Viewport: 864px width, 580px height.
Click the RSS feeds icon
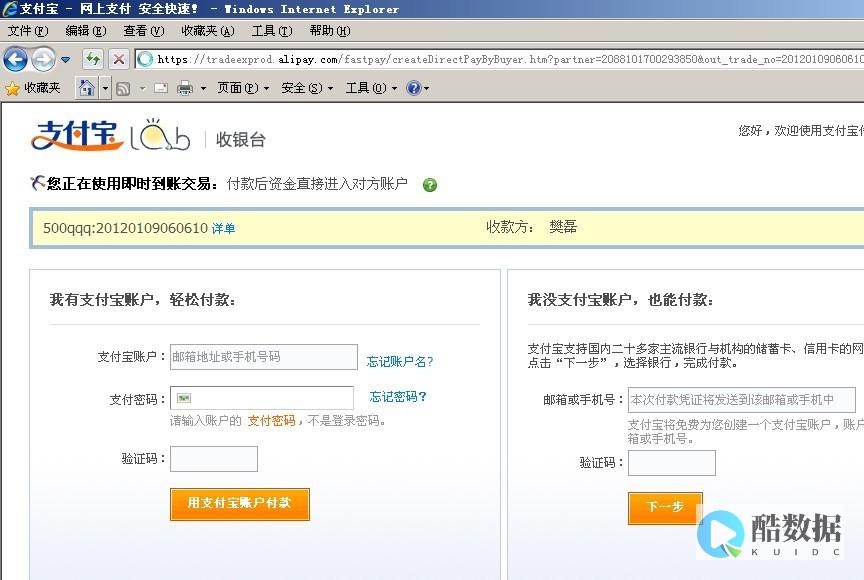(123, 88)
